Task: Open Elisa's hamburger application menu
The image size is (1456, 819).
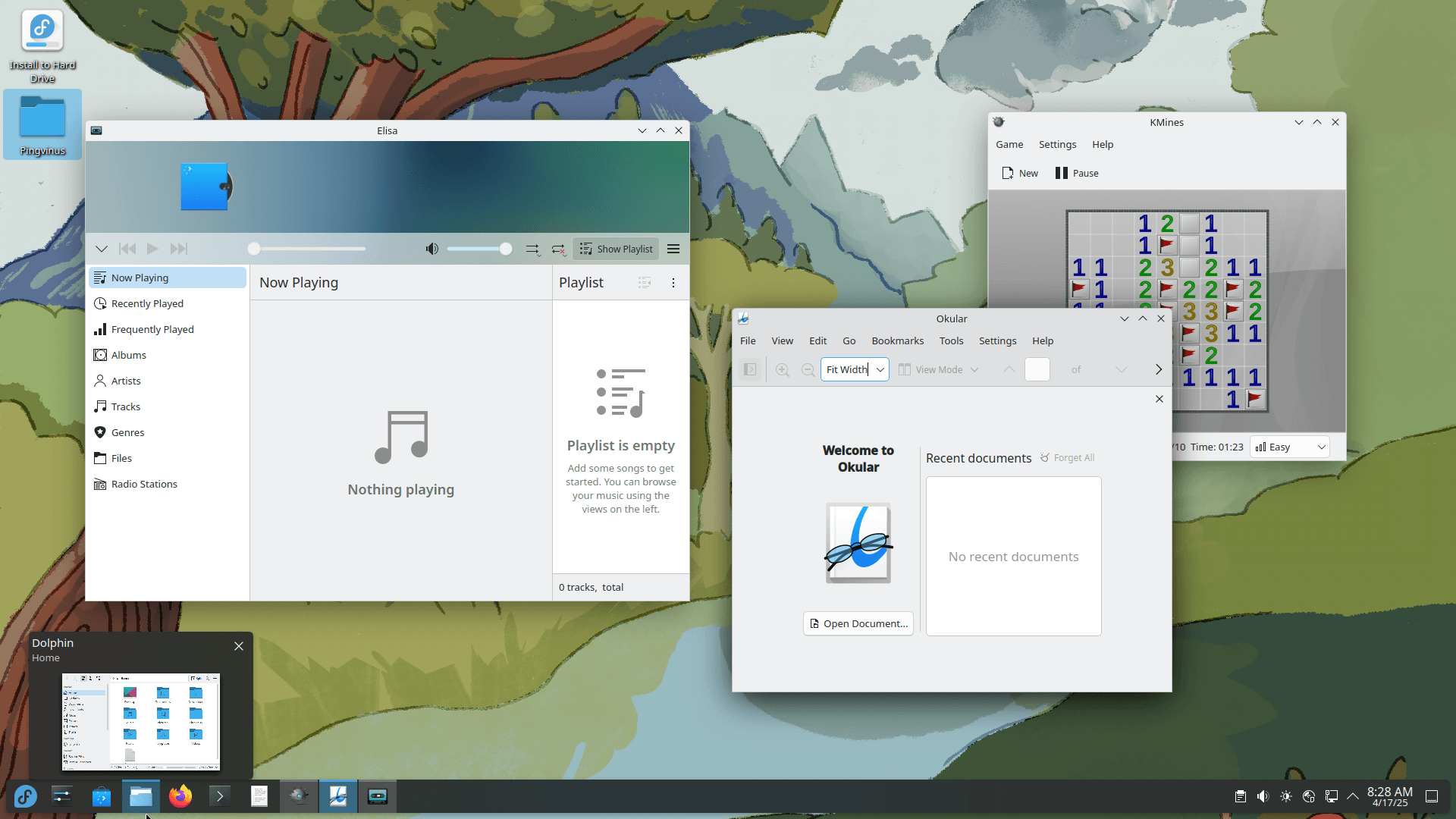Action: tap(673, 249)
